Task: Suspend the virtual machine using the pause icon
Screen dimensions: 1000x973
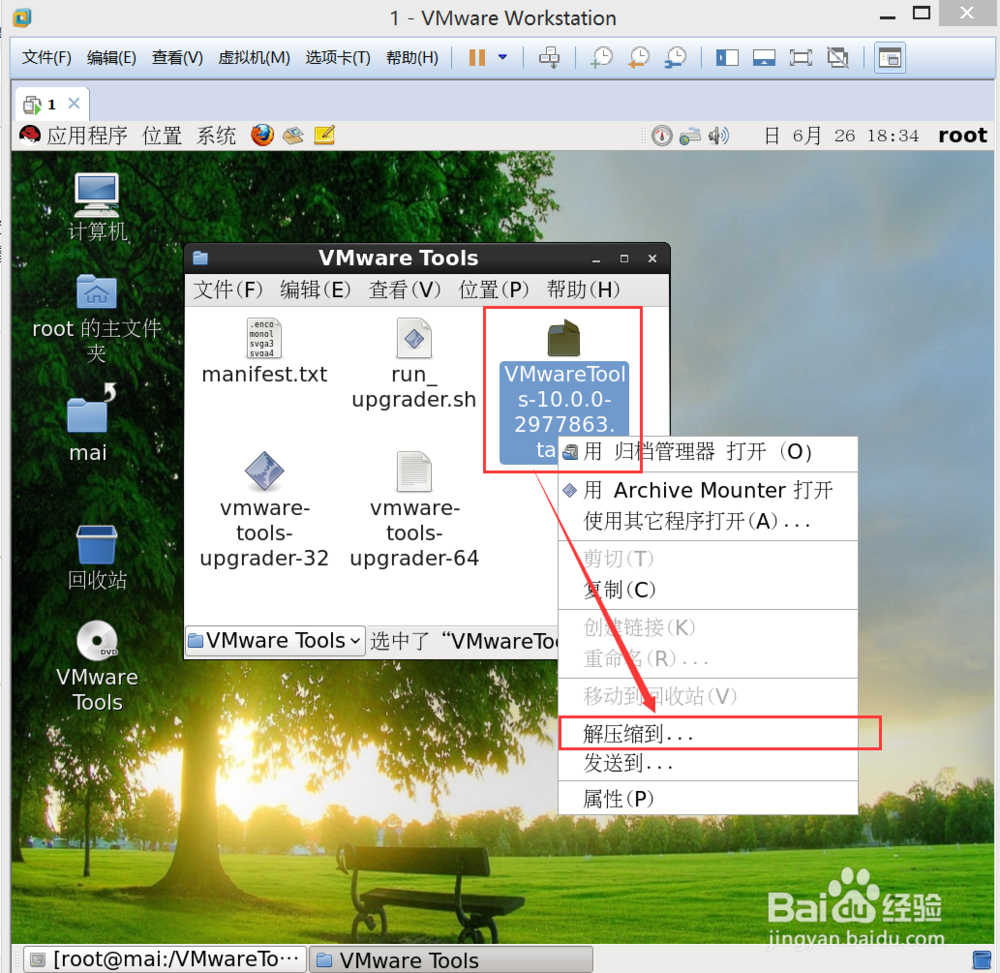Action: click(x=474, y=57)
